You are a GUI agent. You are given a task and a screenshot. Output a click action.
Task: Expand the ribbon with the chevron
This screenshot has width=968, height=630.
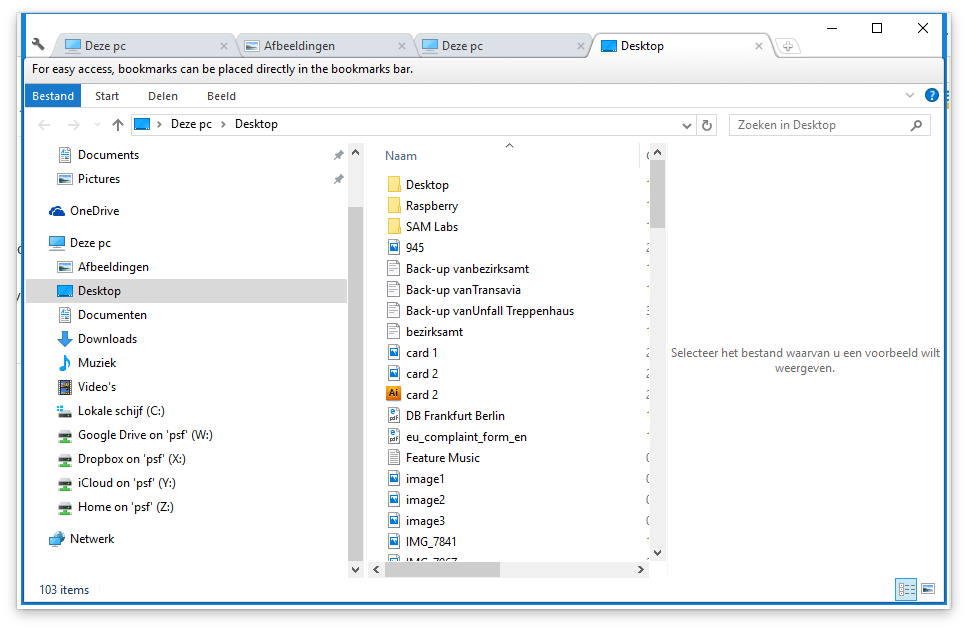pyautogui.click(x=909, y=96)
